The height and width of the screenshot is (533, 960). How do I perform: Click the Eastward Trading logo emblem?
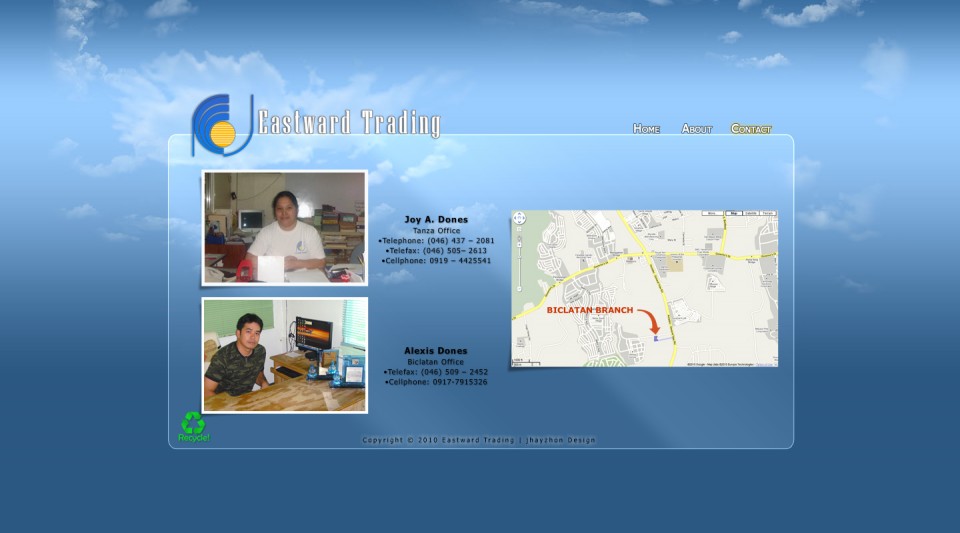pos(222,125)
